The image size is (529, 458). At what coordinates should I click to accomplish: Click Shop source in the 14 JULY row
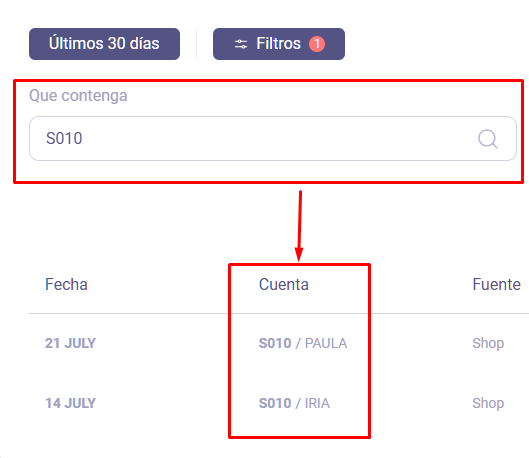tap(488, 403)
